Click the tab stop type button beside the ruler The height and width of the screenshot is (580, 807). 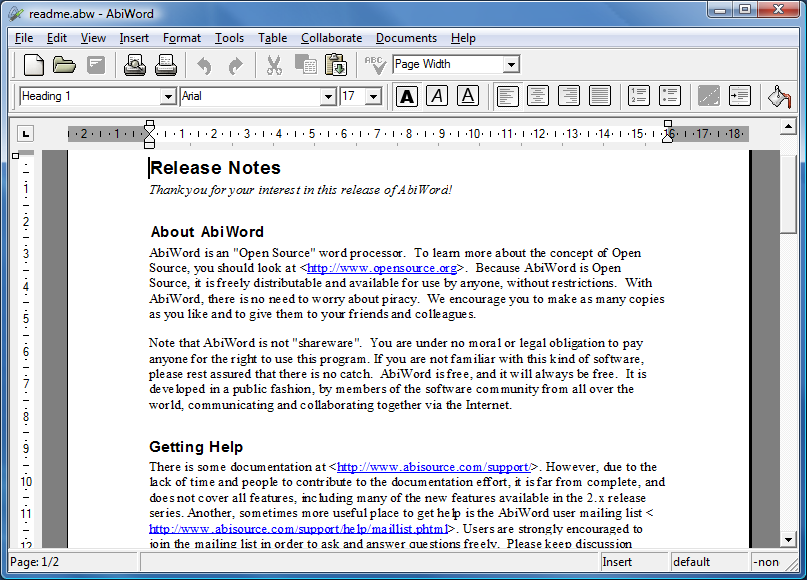click(25, 134)
